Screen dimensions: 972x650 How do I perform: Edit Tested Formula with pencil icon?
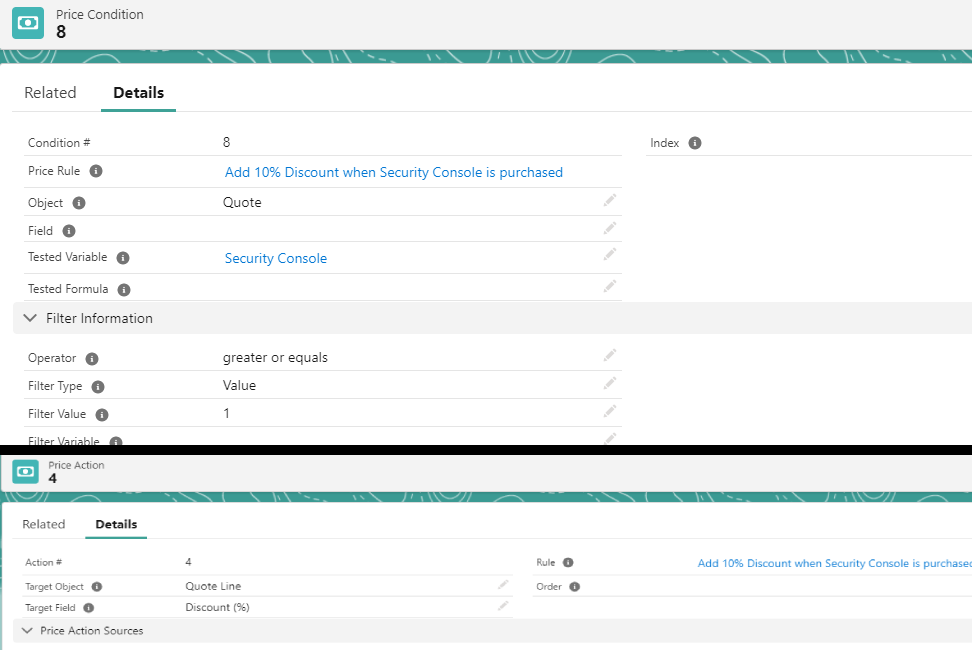point(609,287)
